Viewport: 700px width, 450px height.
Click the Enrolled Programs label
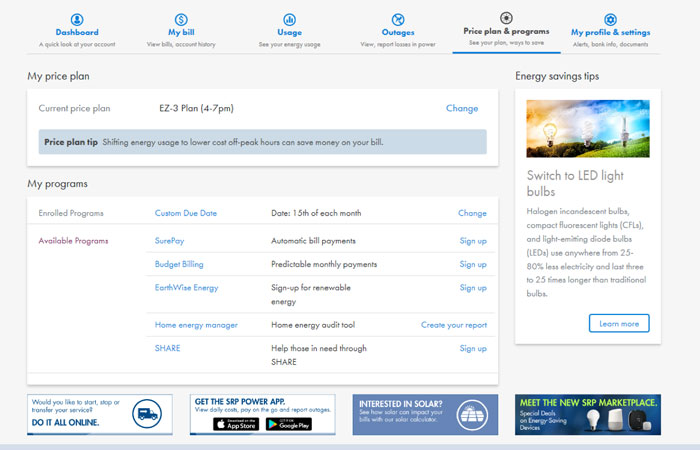71,213
